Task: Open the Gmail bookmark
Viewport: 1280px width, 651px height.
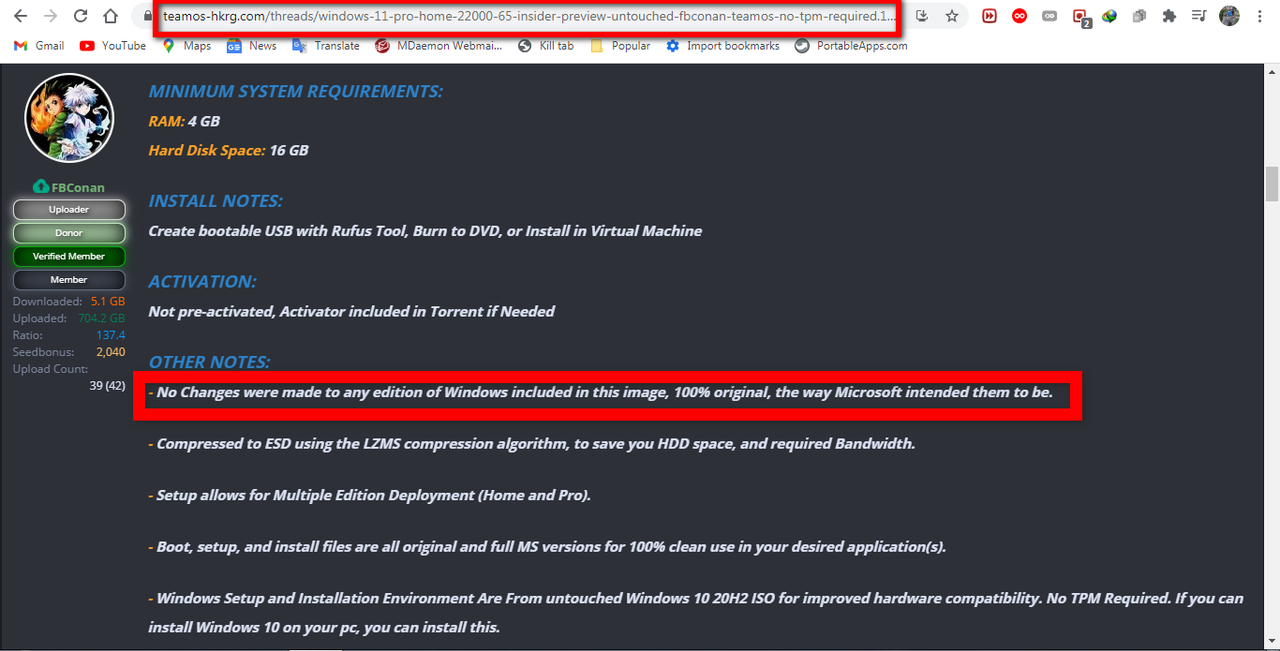Action: pos(39,46)
